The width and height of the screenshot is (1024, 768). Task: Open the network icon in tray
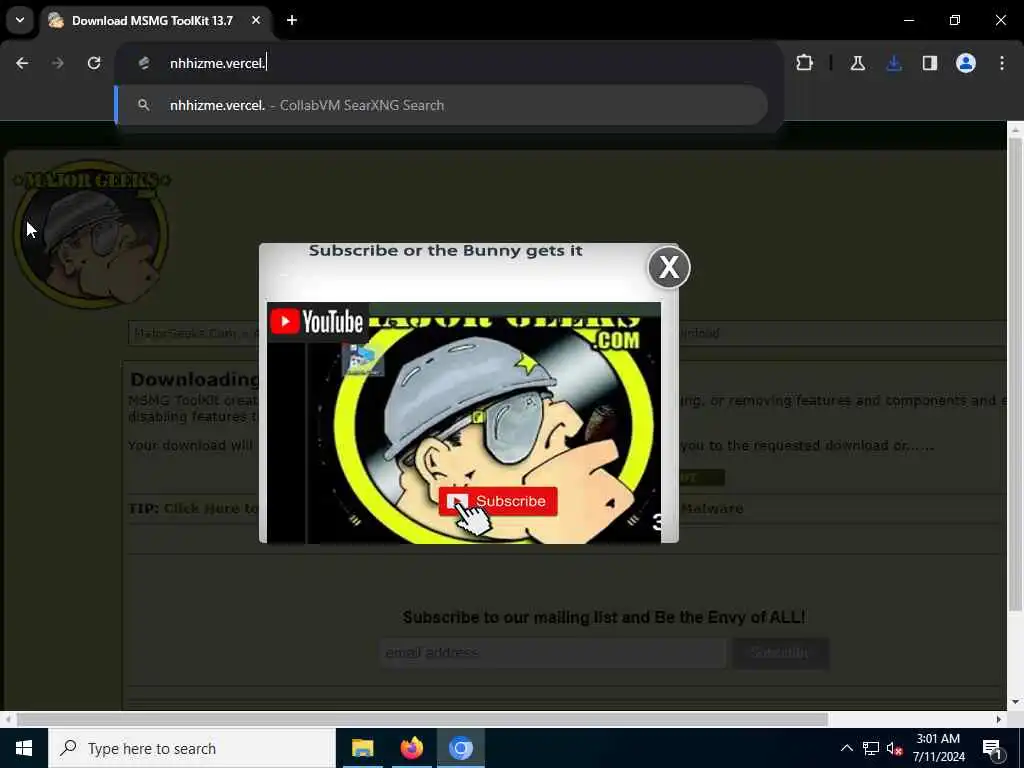pos(871,748)
